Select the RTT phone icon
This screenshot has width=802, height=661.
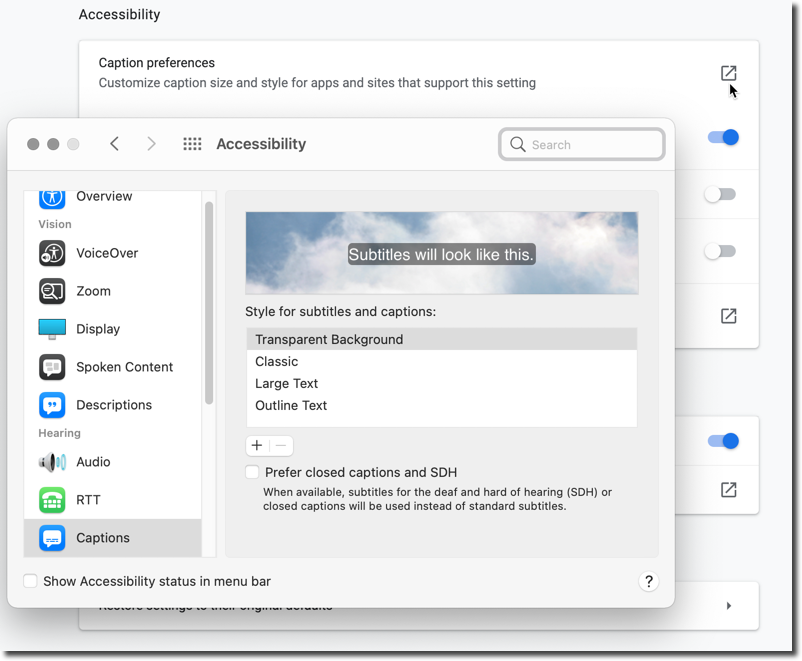coord(52,500)
